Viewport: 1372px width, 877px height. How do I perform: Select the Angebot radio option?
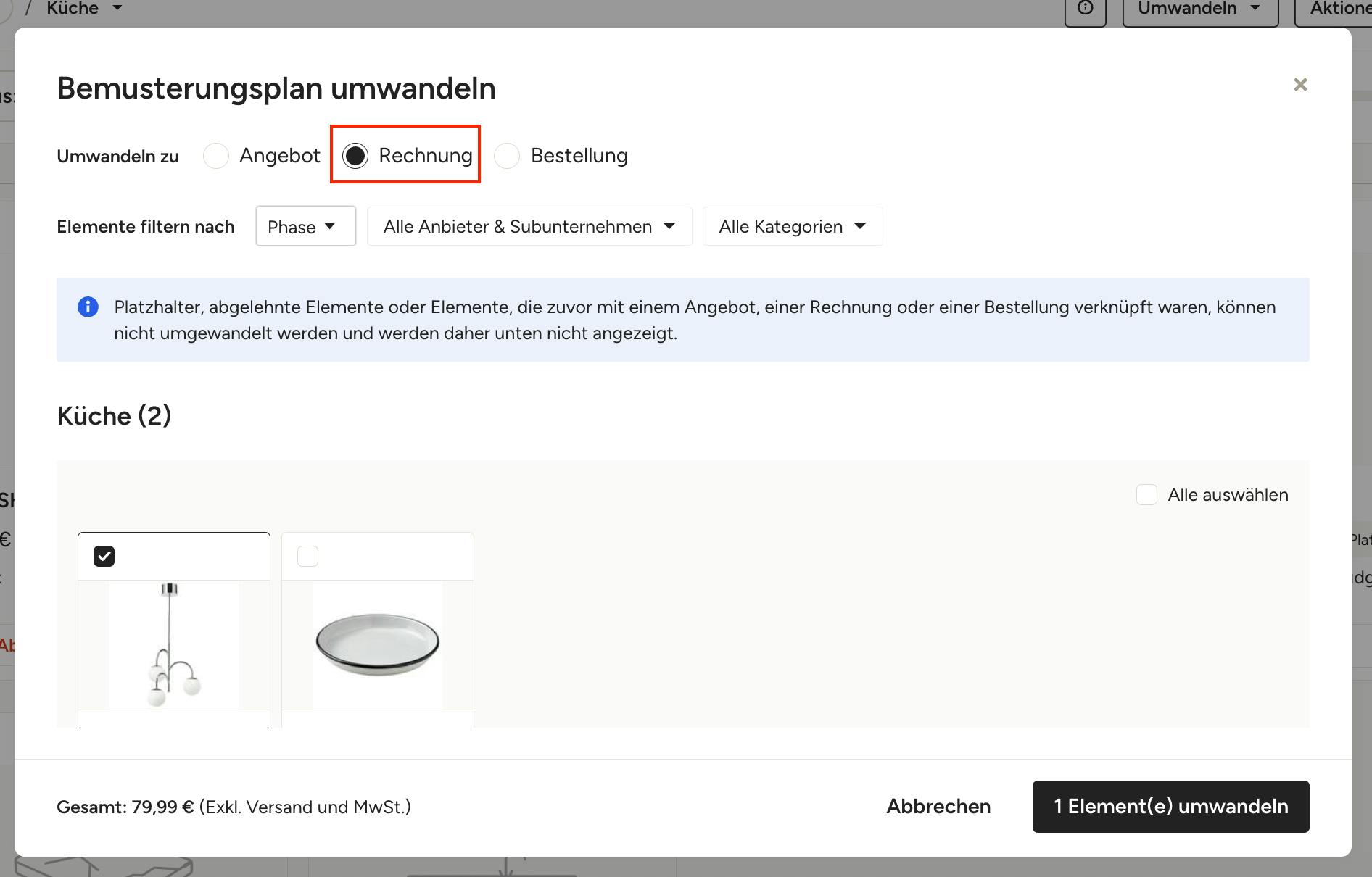click(216, 156)
